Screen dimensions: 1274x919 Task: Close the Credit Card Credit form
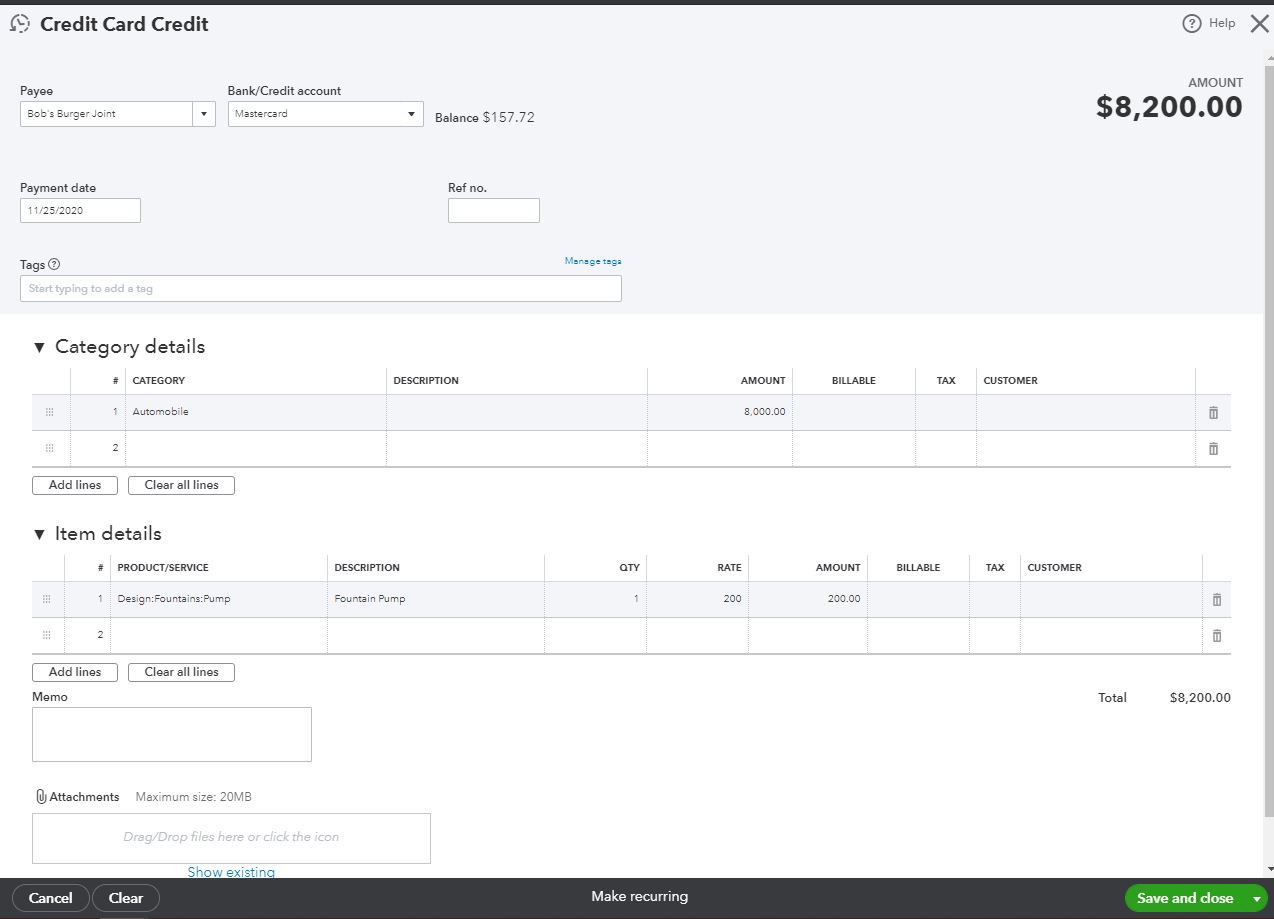[1259, 23]
